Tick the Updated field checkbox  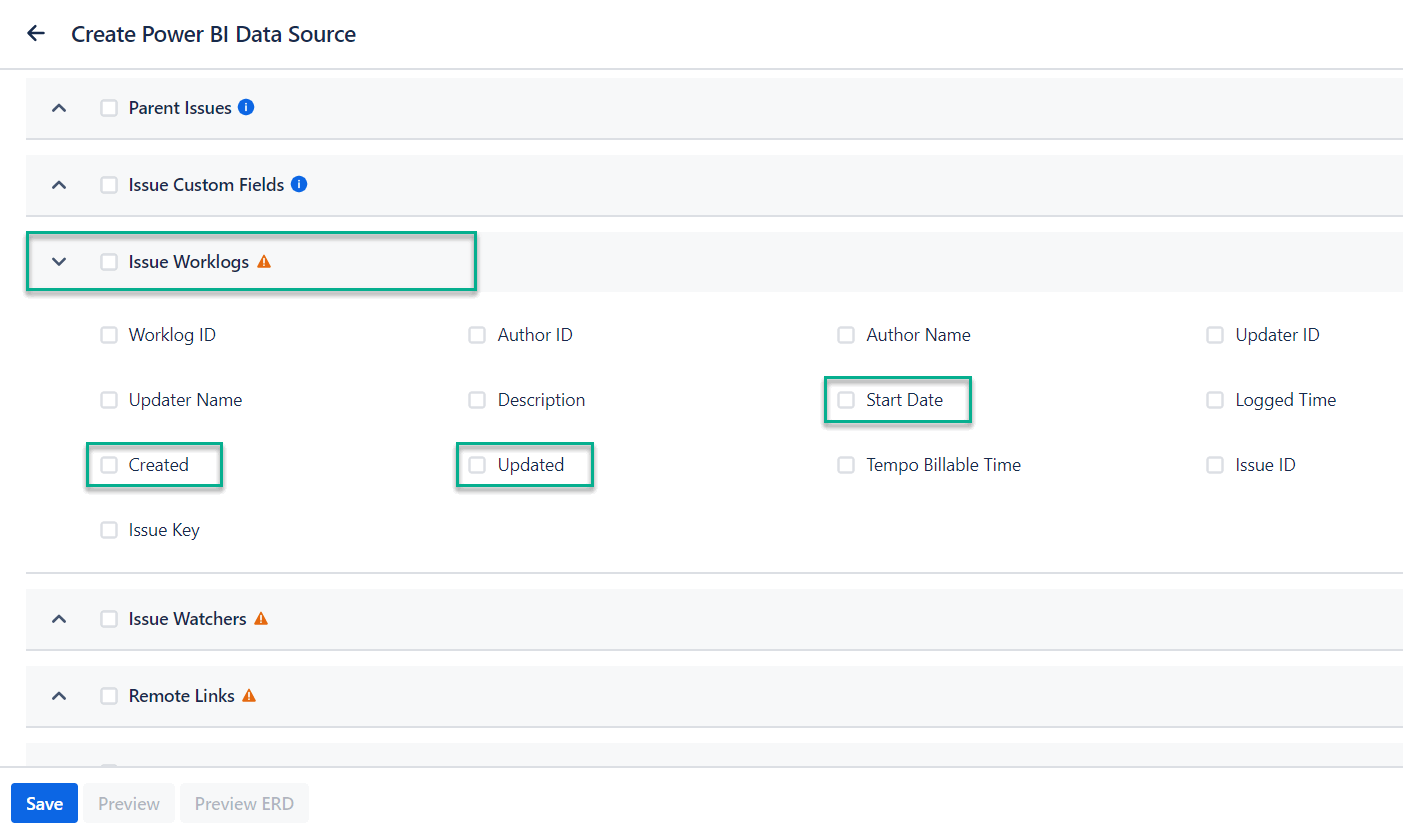point(478,465)
